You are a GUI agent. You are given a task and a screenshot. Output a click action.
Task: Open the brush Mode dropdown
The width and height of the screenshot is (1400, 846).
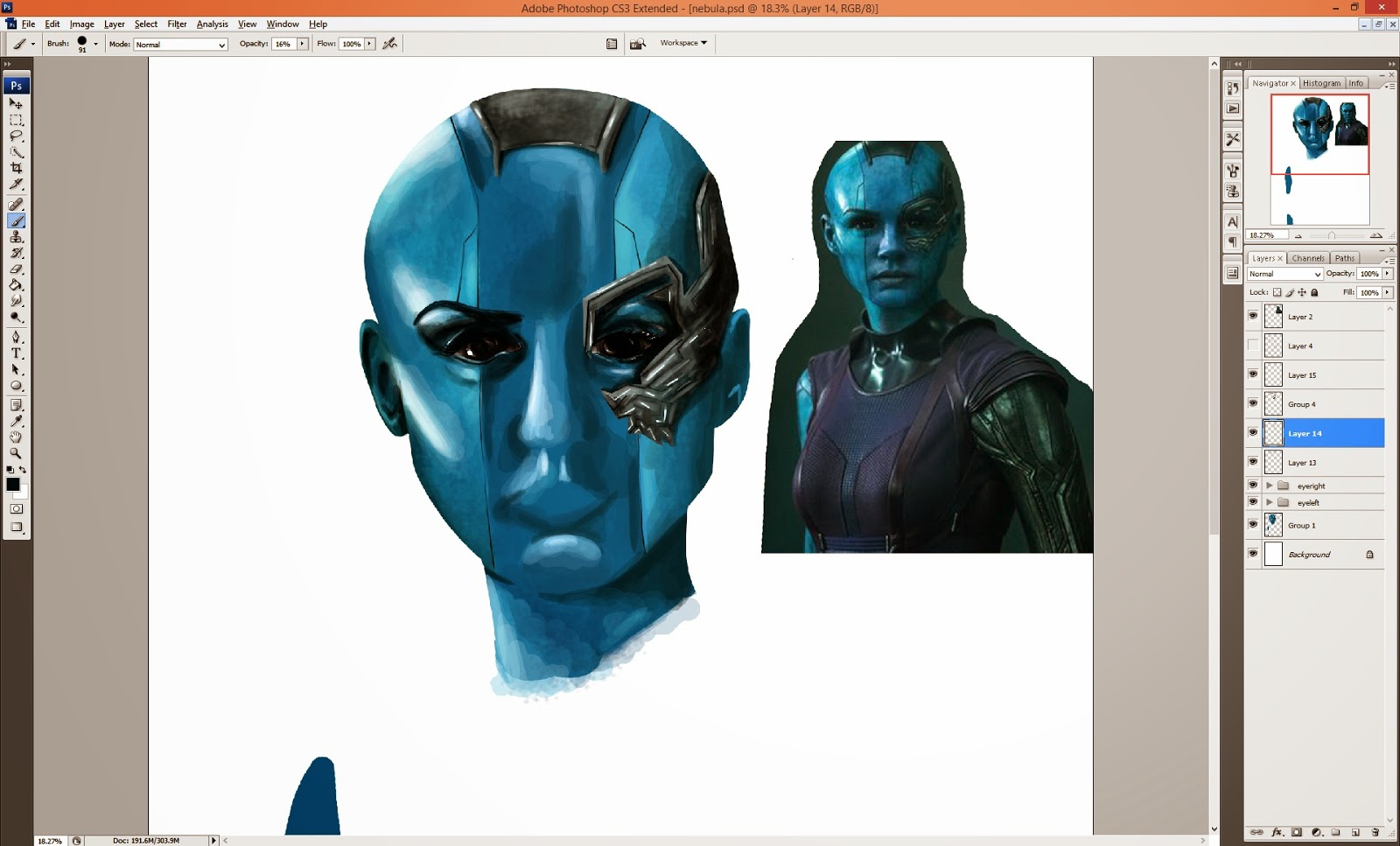point(180,44)
